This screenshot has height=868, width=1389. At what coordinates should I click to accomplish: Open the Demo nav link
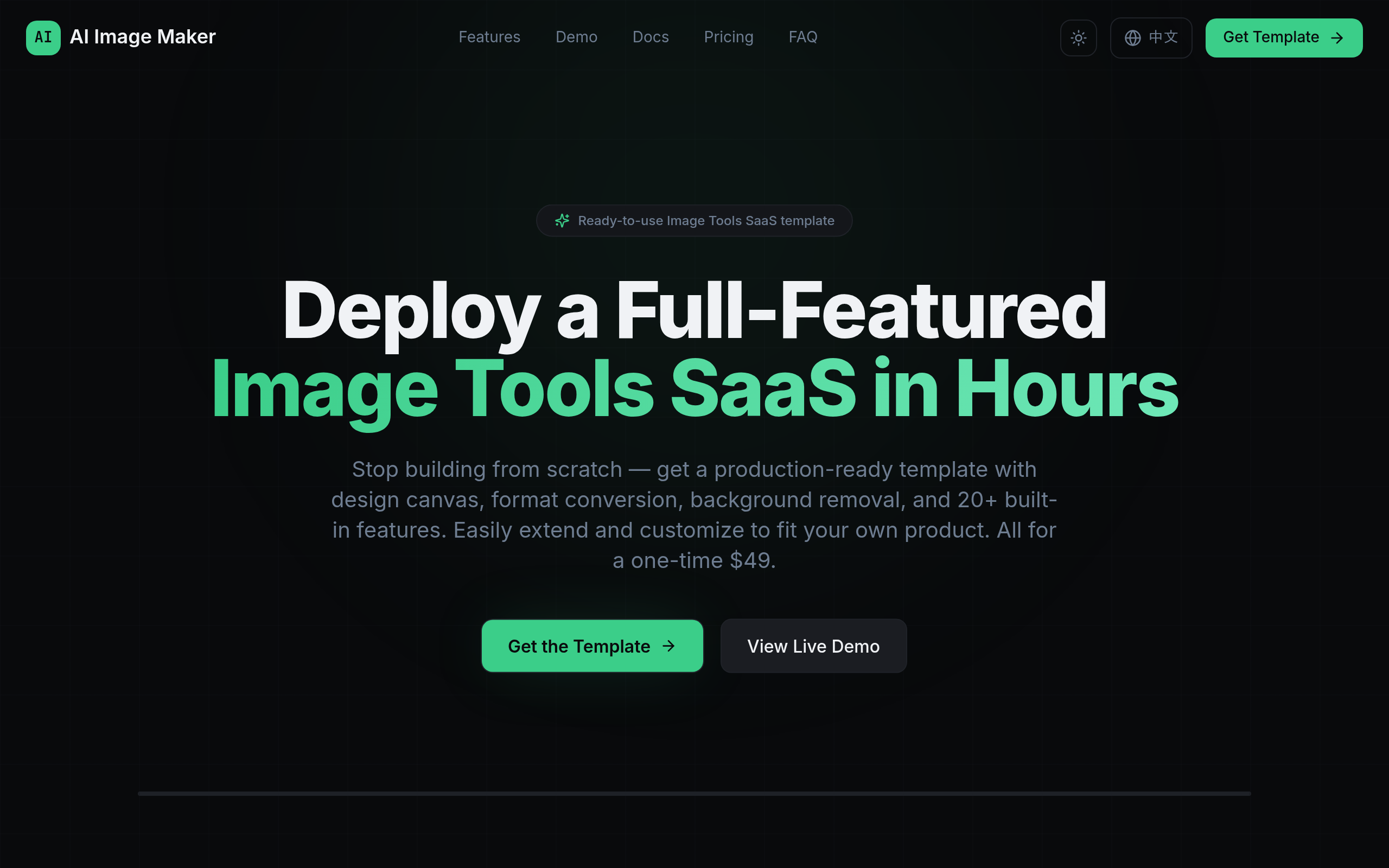tap(576, 37)
